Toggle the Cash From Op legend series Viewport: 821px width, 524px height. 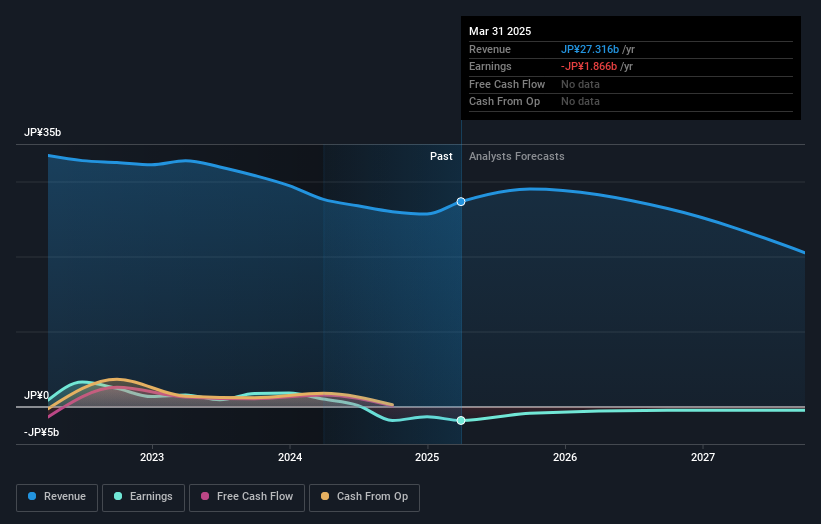[x=364, y=497]
